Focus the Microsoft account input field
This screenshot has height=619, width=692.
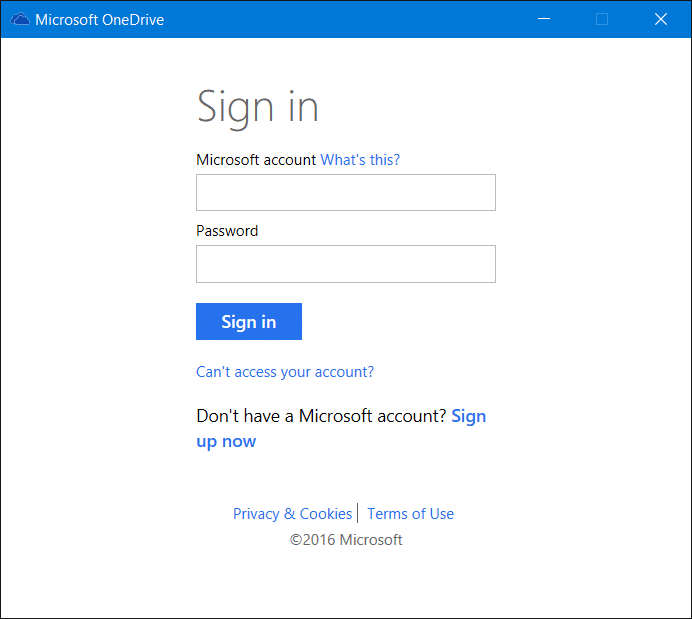(346, 192)
